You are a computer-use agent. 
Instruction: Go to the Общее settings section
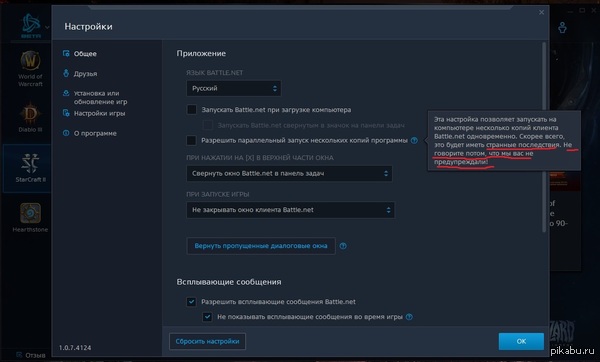click(x=85, y=54)
